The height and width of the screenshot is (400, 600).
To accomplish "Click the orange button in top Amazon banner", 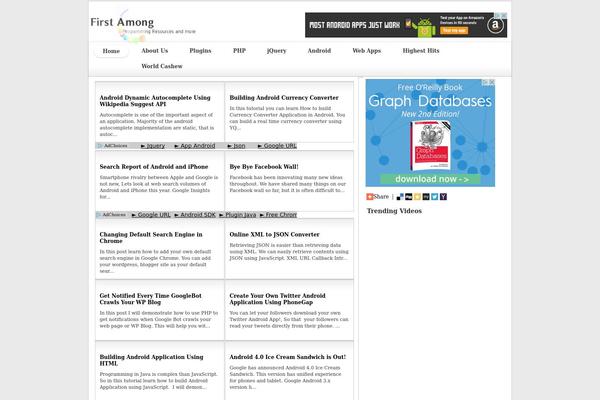I will (x=454, y=30).
